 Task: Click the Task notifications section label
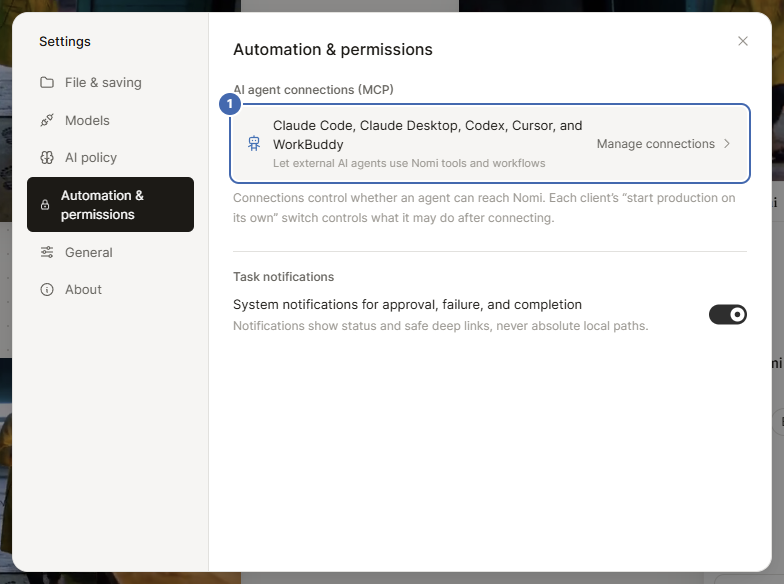coord(284,276)
